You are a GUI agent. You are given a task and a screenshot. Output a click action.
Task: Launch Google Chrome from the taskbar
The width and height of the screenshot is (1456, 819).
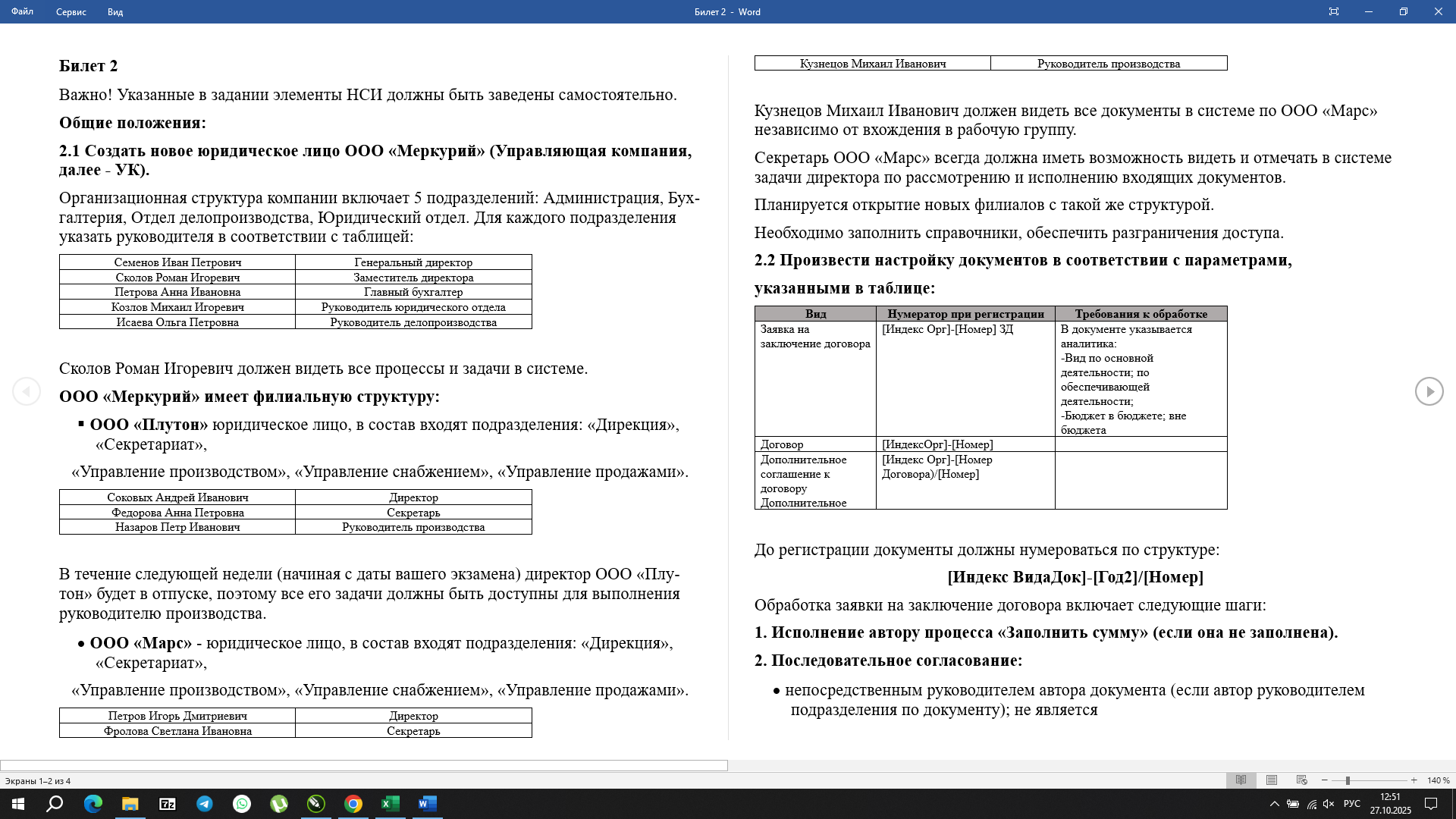point(353,805)
